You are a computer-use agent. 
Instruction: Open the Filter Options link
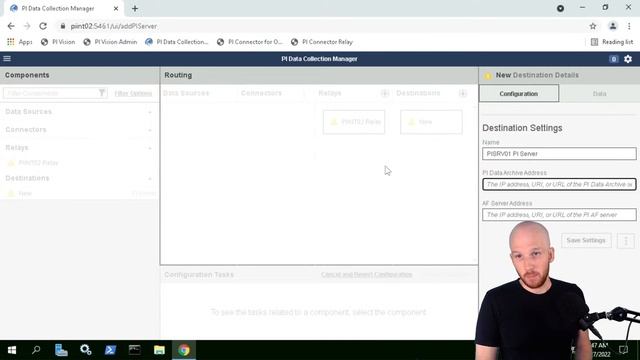pyautogui.click(x=133, y=93)
